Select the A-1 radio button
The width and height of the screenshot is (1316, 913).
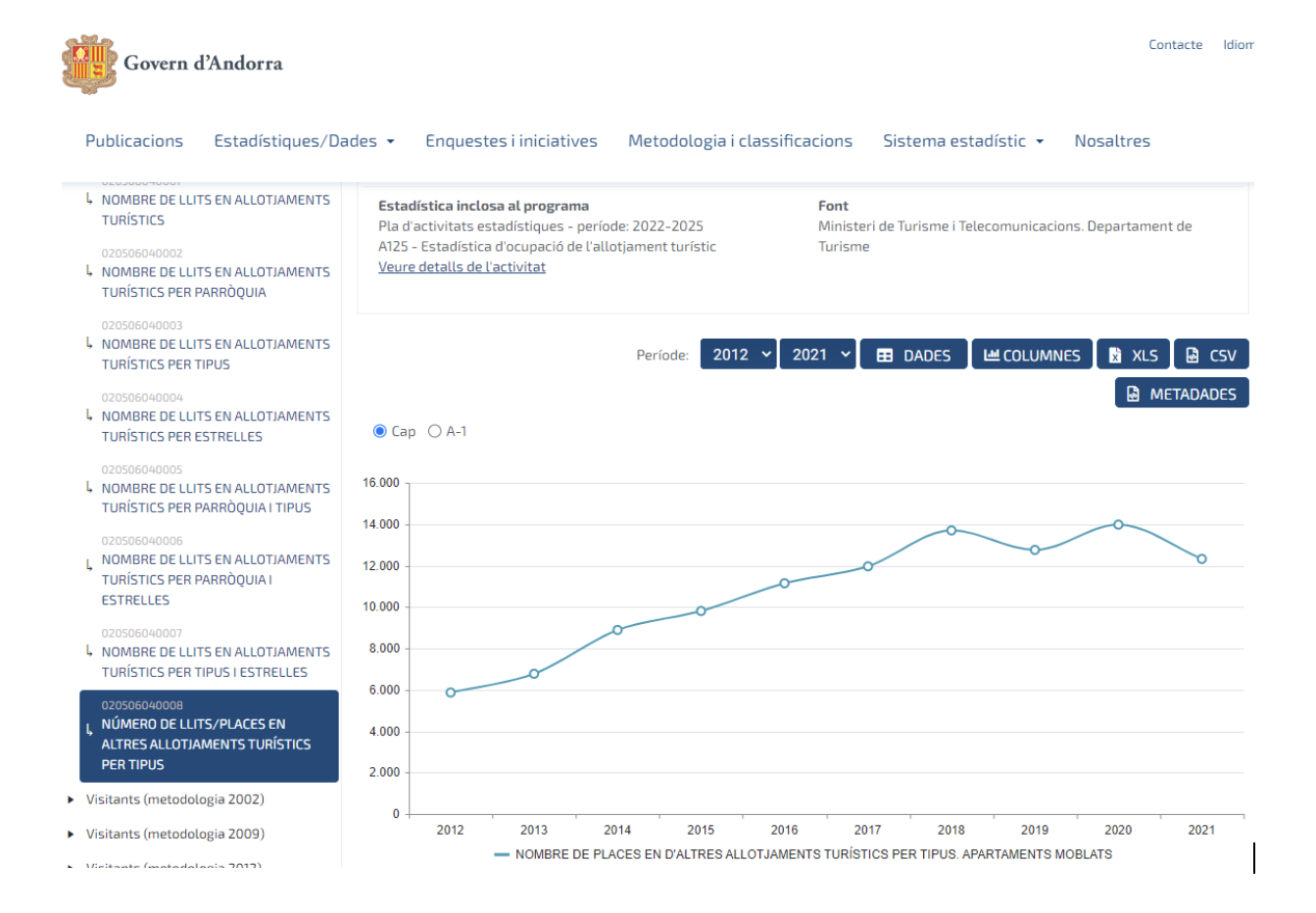(x=435, y=431)
